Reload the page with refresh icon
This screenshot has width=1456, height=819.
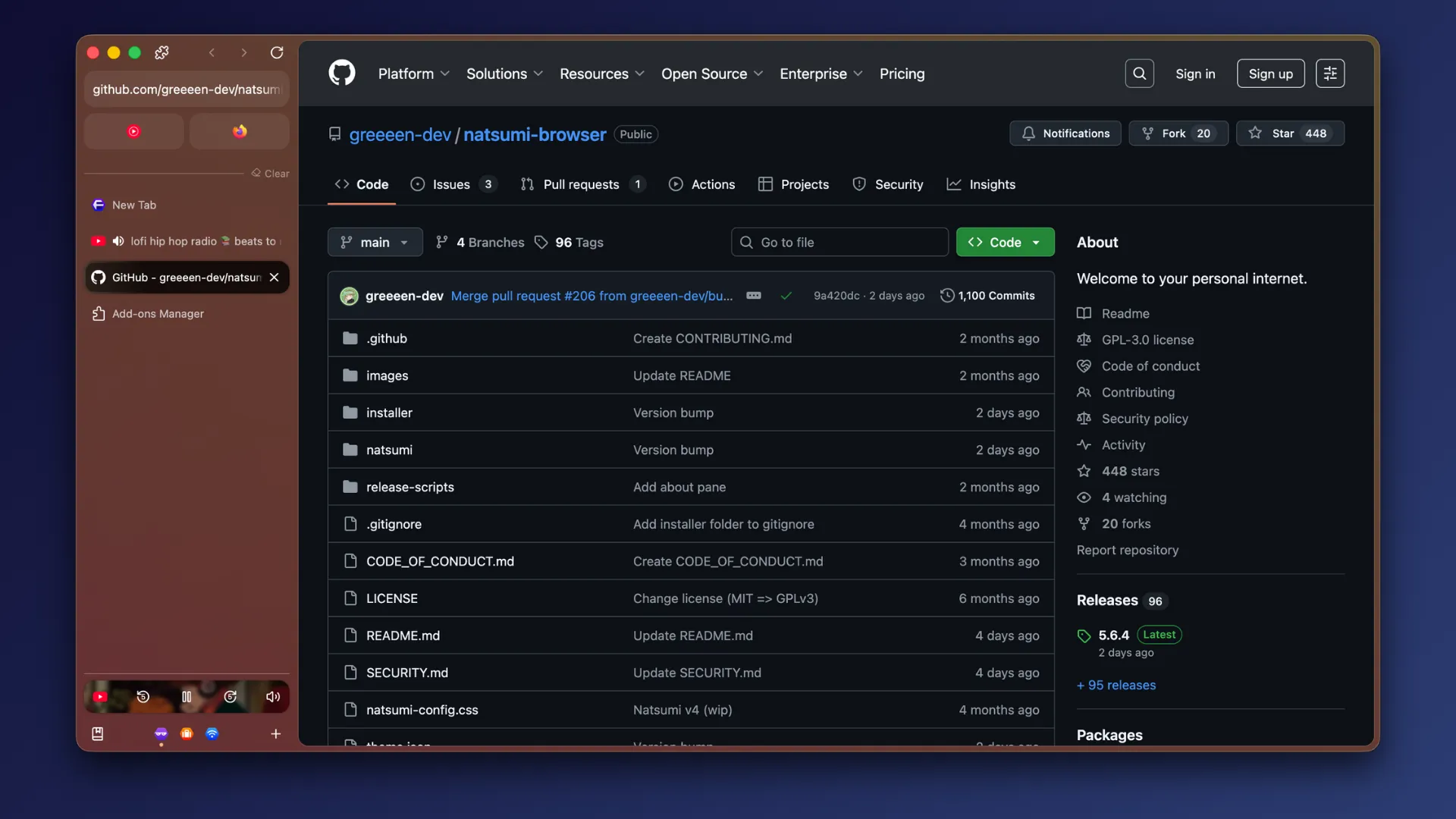[277, 52]
